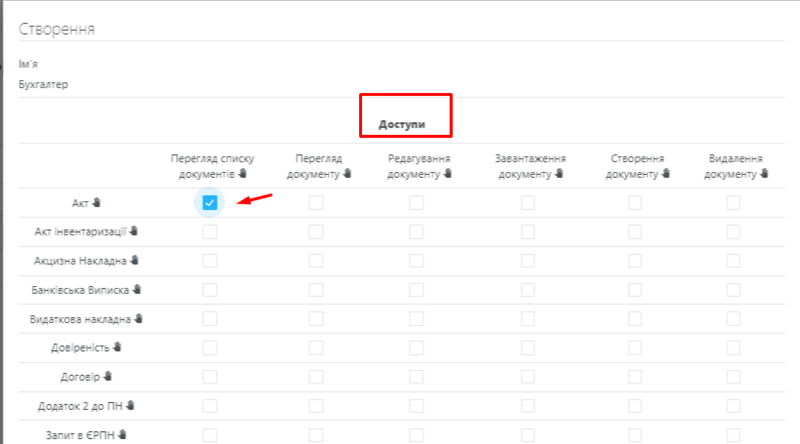
Task: Enable Завантаження документу for Акцизна Накладна
Action: coord(527,261)
